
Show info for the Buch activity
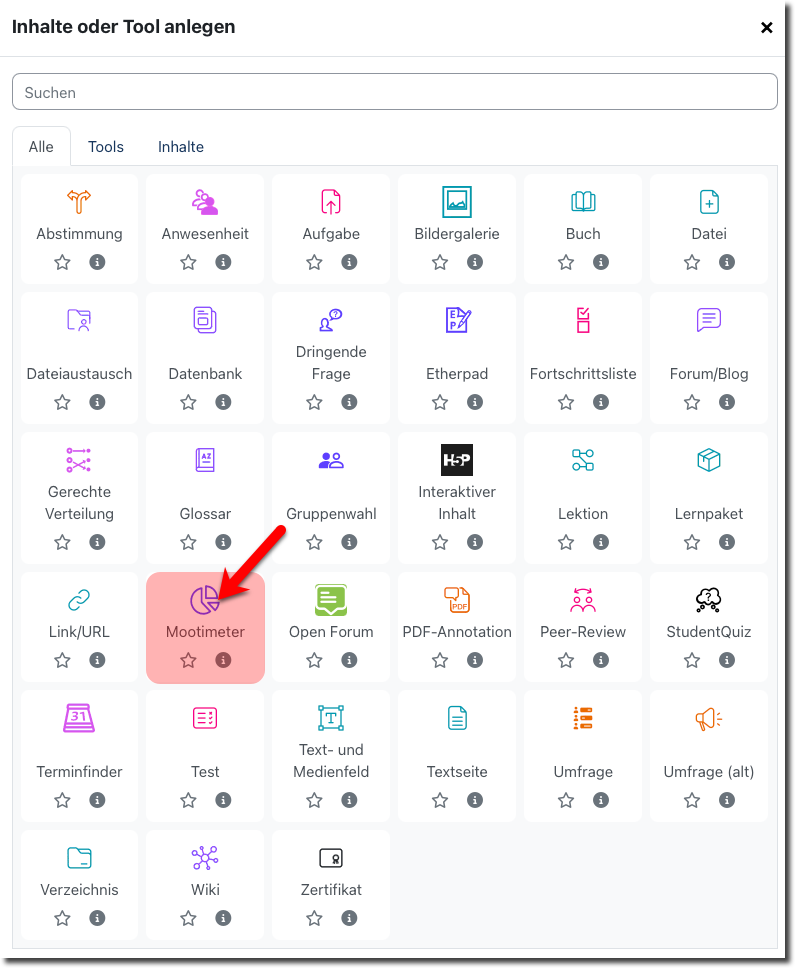601,262
